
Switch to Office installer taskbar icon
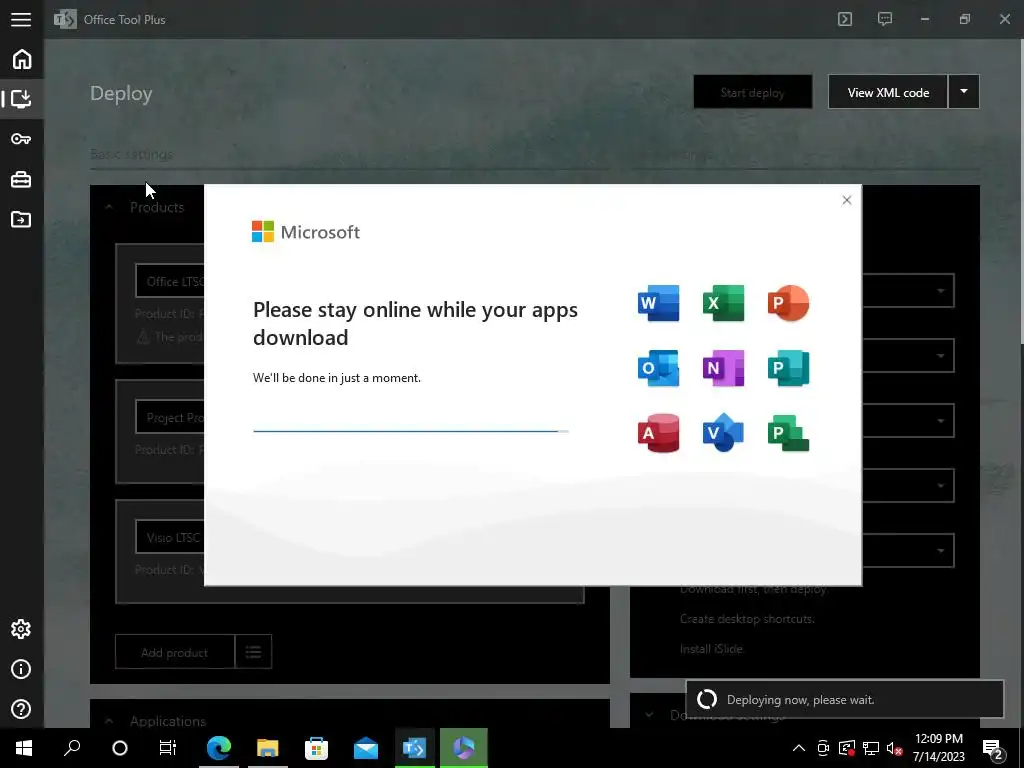464,748
